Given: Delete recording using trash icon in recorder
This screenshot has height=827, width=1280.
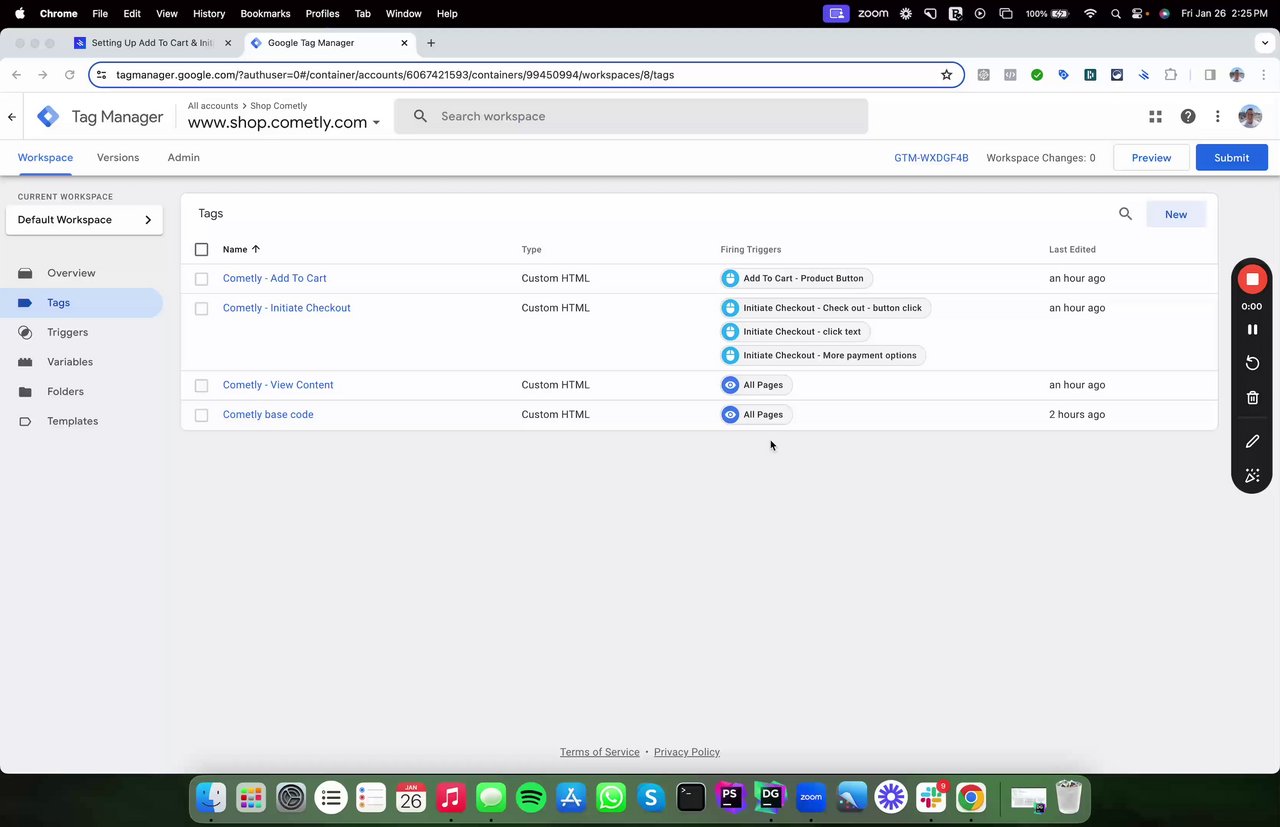Looking at the screenshot, I should coord(1252,398).
